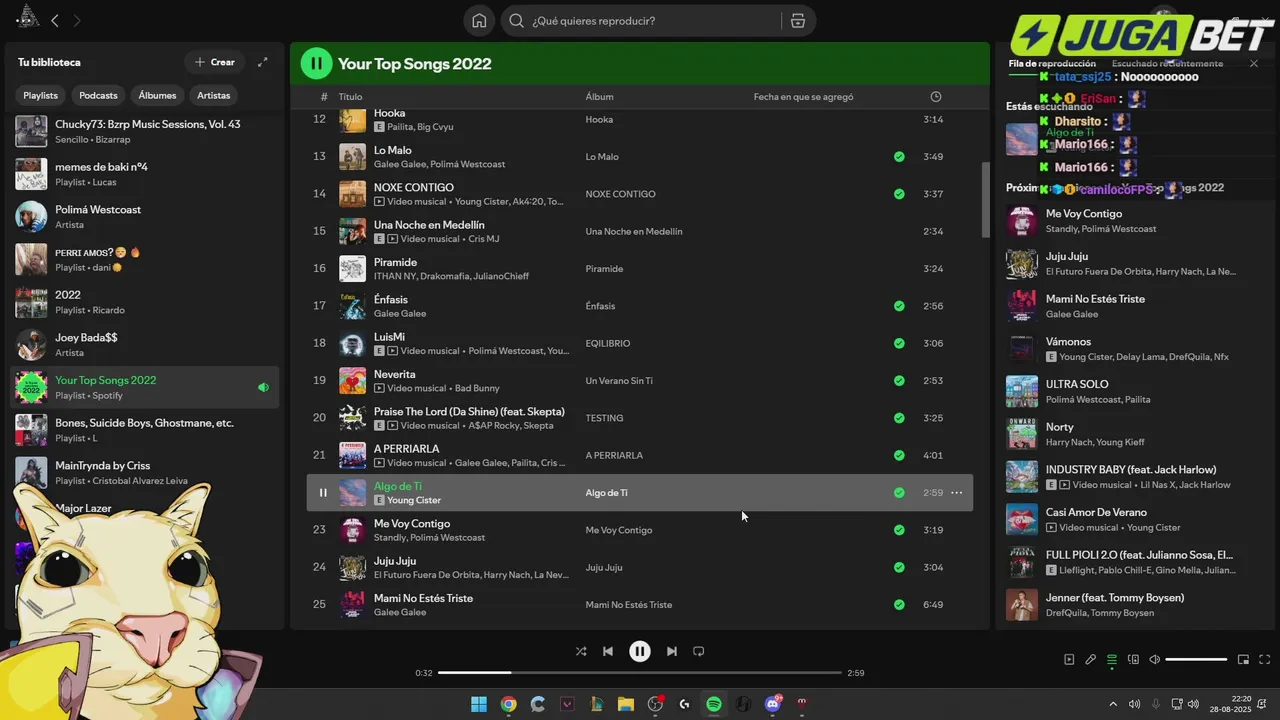
Task: Filter the library by Álbumes
Action: (x=157, y=95)
